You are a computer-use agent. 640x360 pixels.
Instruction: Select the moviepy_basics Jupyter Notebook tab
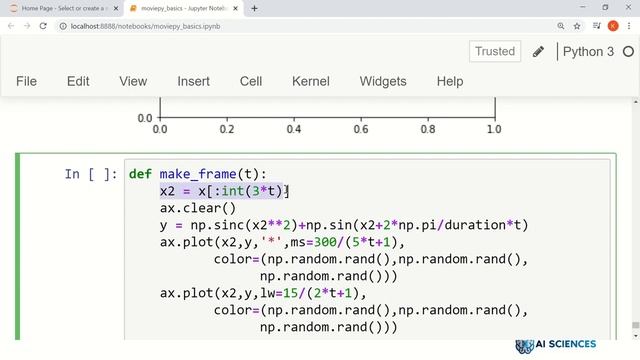click(184, 8)
